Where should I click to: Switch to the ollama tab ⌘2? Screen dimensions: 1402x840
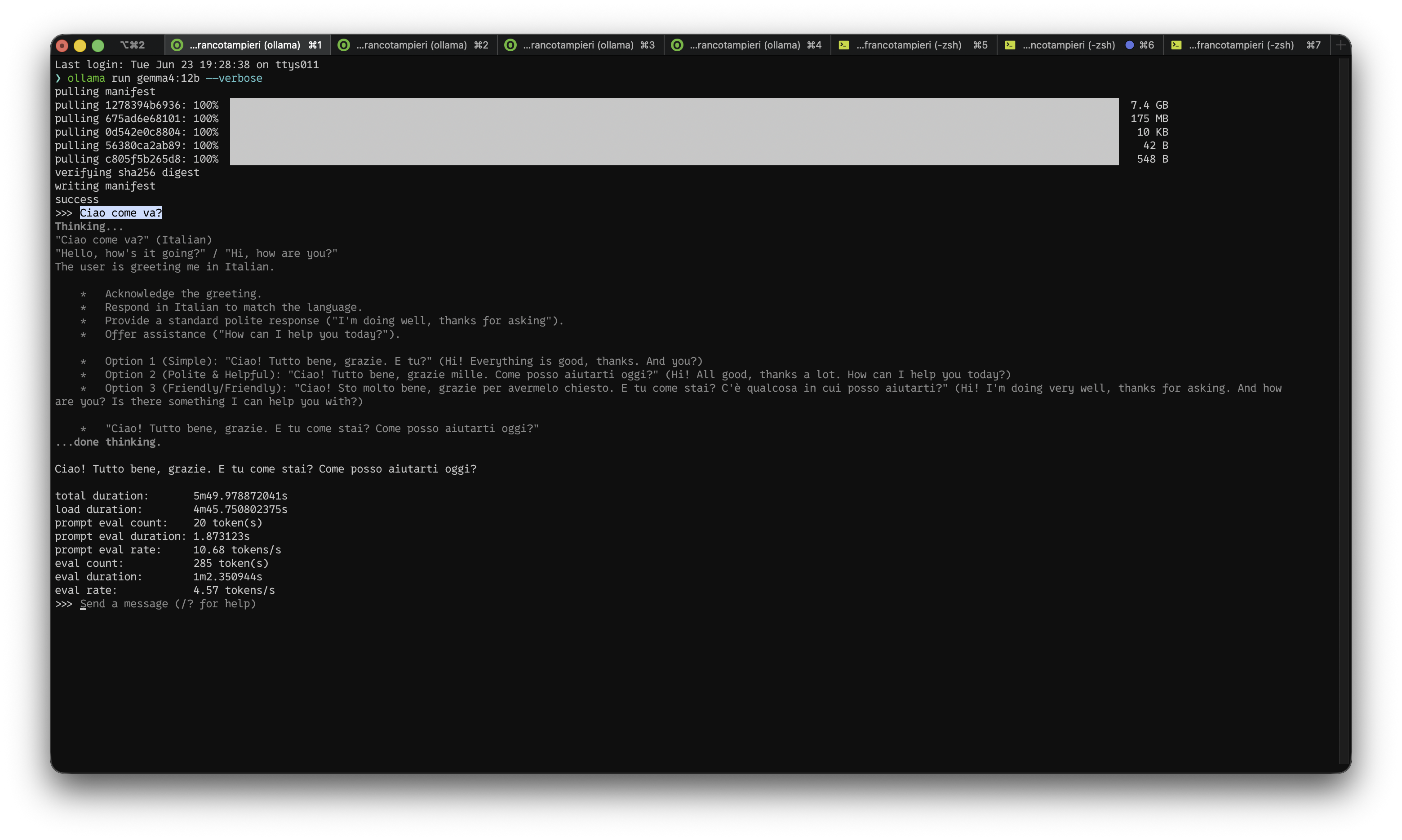414,45
